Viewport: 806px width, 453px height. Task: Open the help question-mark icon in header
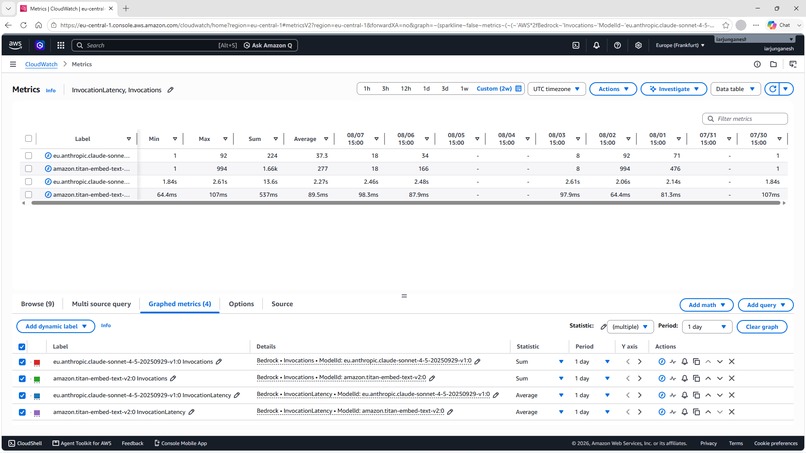pos(617,45)
